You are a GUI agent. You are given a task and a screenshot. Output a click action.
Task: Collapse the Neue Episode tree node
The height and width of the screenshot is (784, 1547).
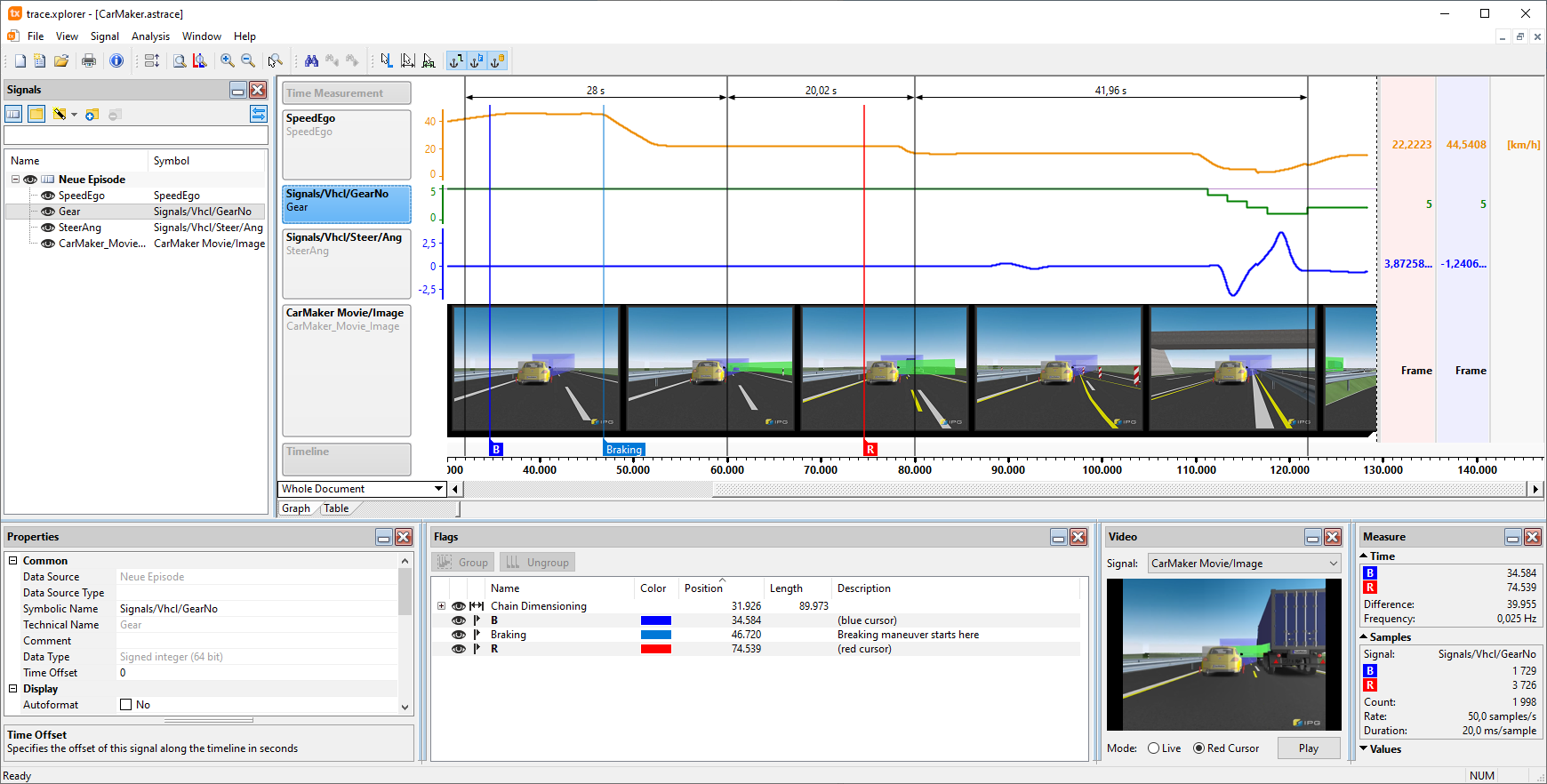click(x=15, y=180)
